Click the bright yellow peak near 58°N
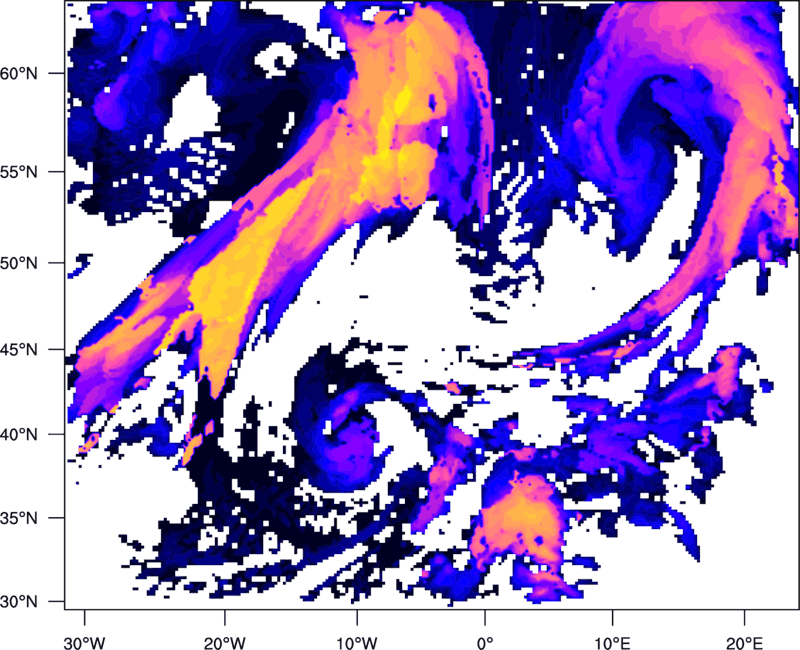This screenshot has height=650, width=800. [404, 97]
